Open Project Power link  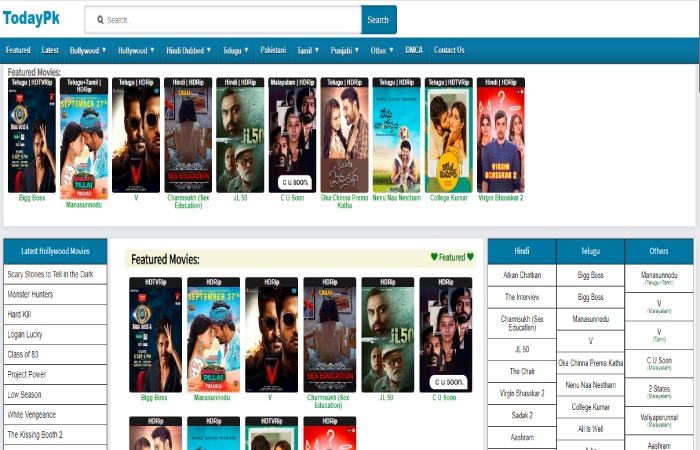55,375
